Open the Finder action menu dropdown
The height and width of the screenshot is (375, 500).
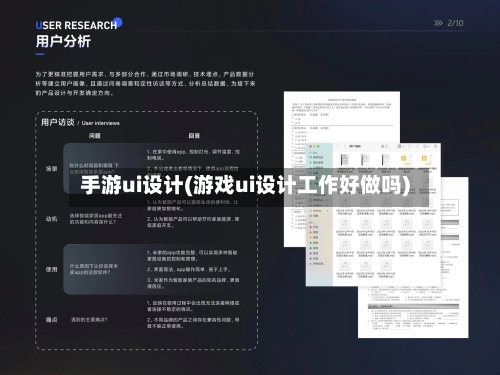click(x=426, y=146)
